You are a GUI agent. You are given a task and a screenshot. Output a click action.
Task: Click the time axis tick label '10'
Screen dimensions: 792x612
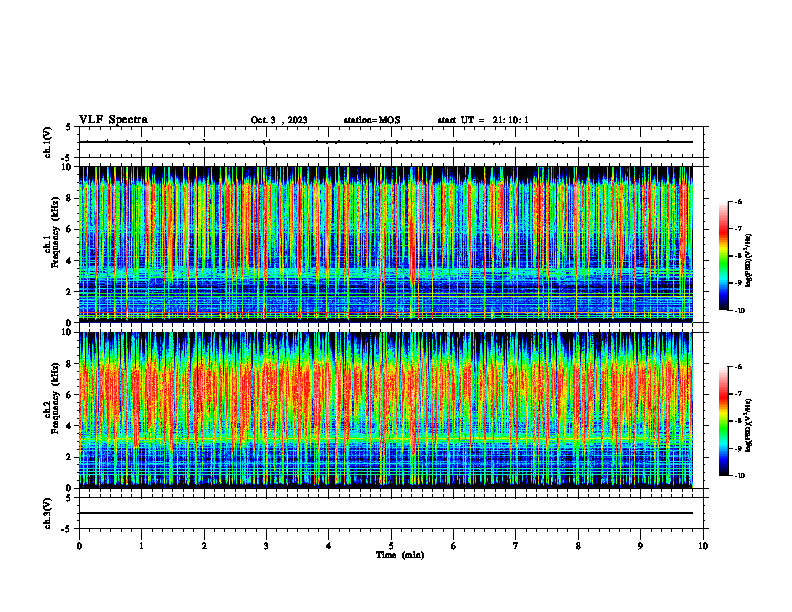pos(703,546)
